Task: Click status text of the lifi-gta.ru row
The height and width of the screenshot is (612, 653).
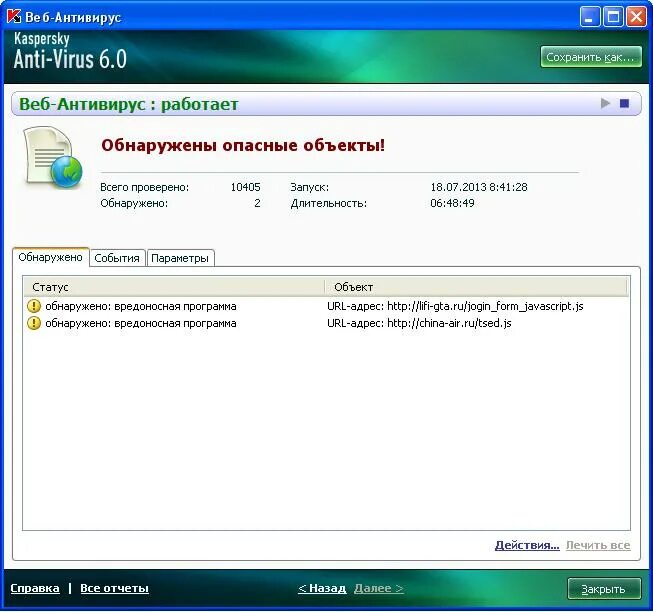Action: [x=141, y=306]
